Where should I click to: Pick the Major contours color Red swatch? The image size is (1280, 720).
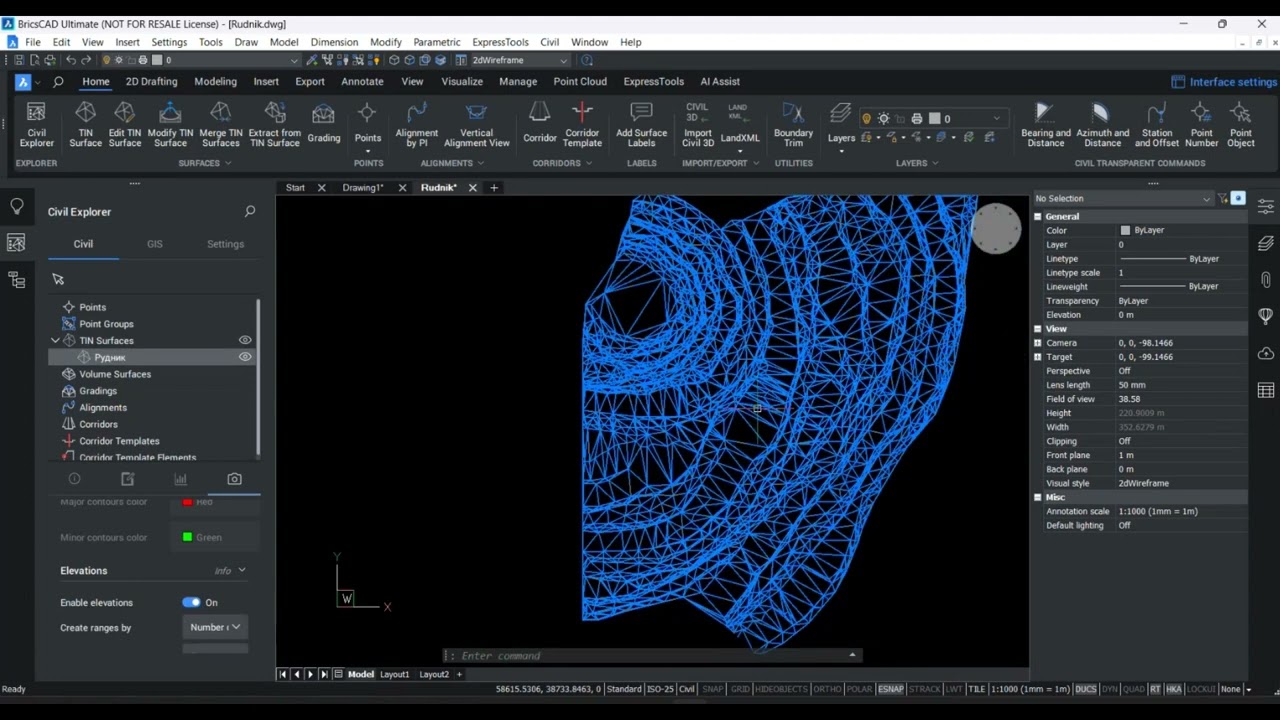pyautogui.click(x=187, y=502)
